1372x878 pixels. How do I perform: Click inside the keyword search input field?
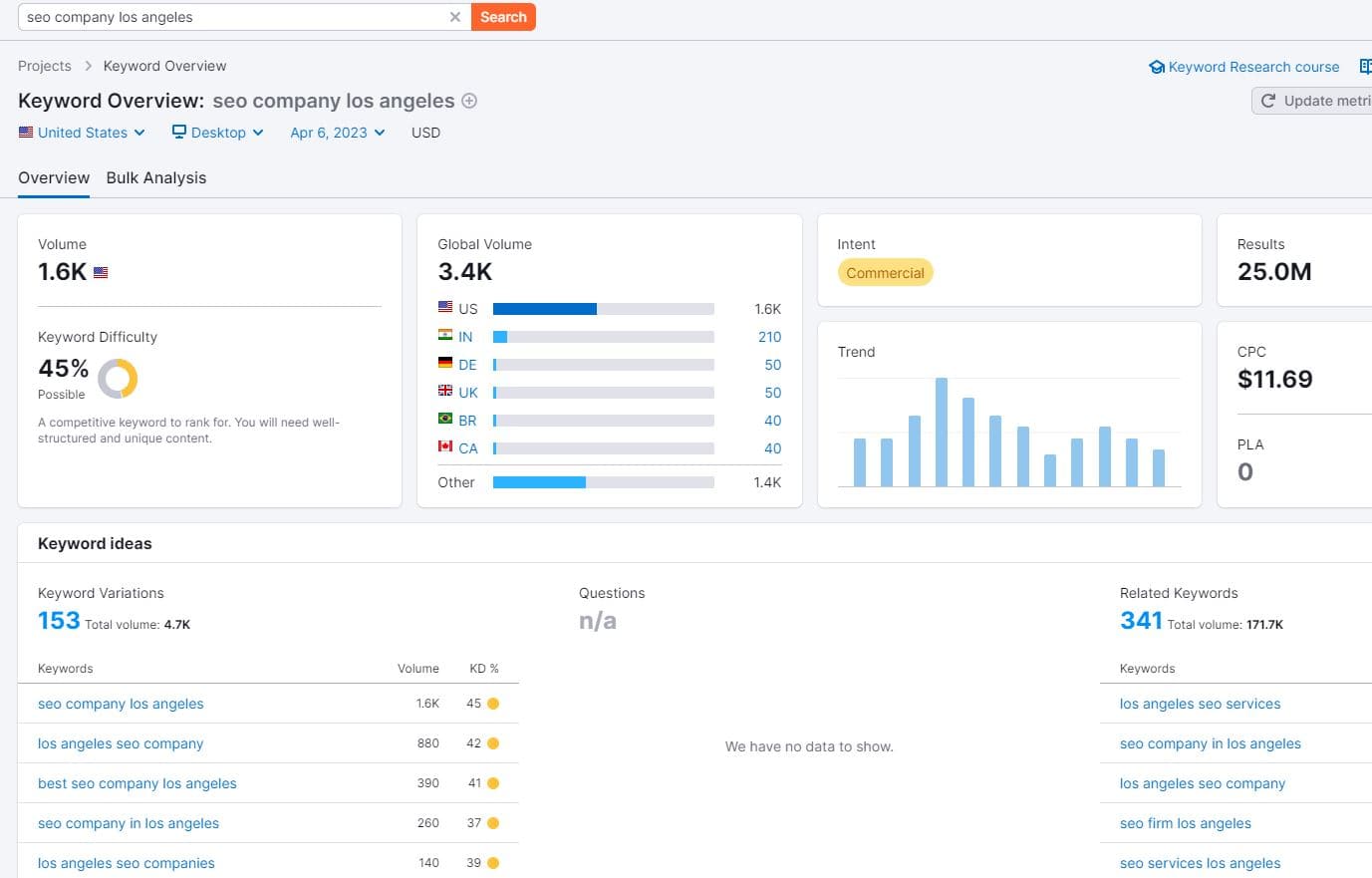[x=239, y=17]
